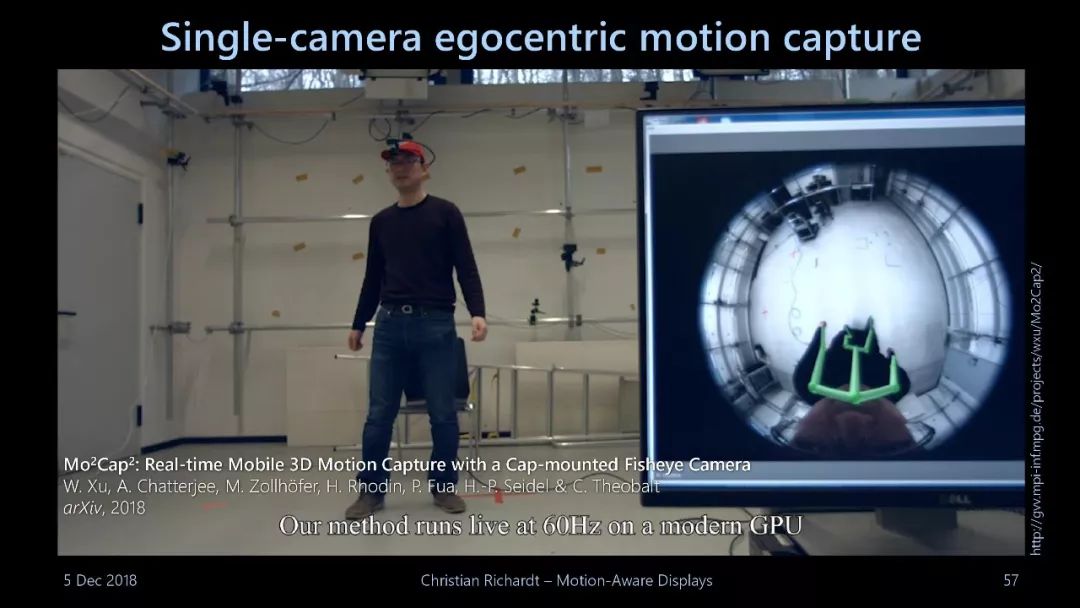Click the slide title 'Single-camera egocentric motion capture'
The image size is (1080, 608).
[x=541, y=37]
